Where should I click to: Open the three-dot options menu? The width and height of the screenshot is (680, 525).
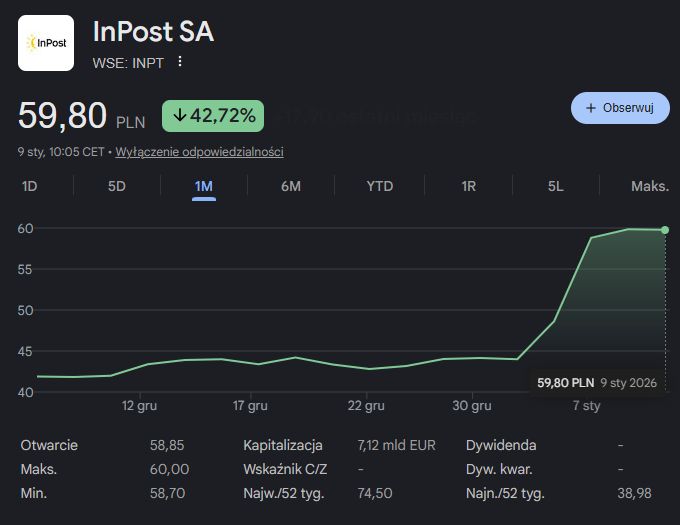tap(180, 62)
